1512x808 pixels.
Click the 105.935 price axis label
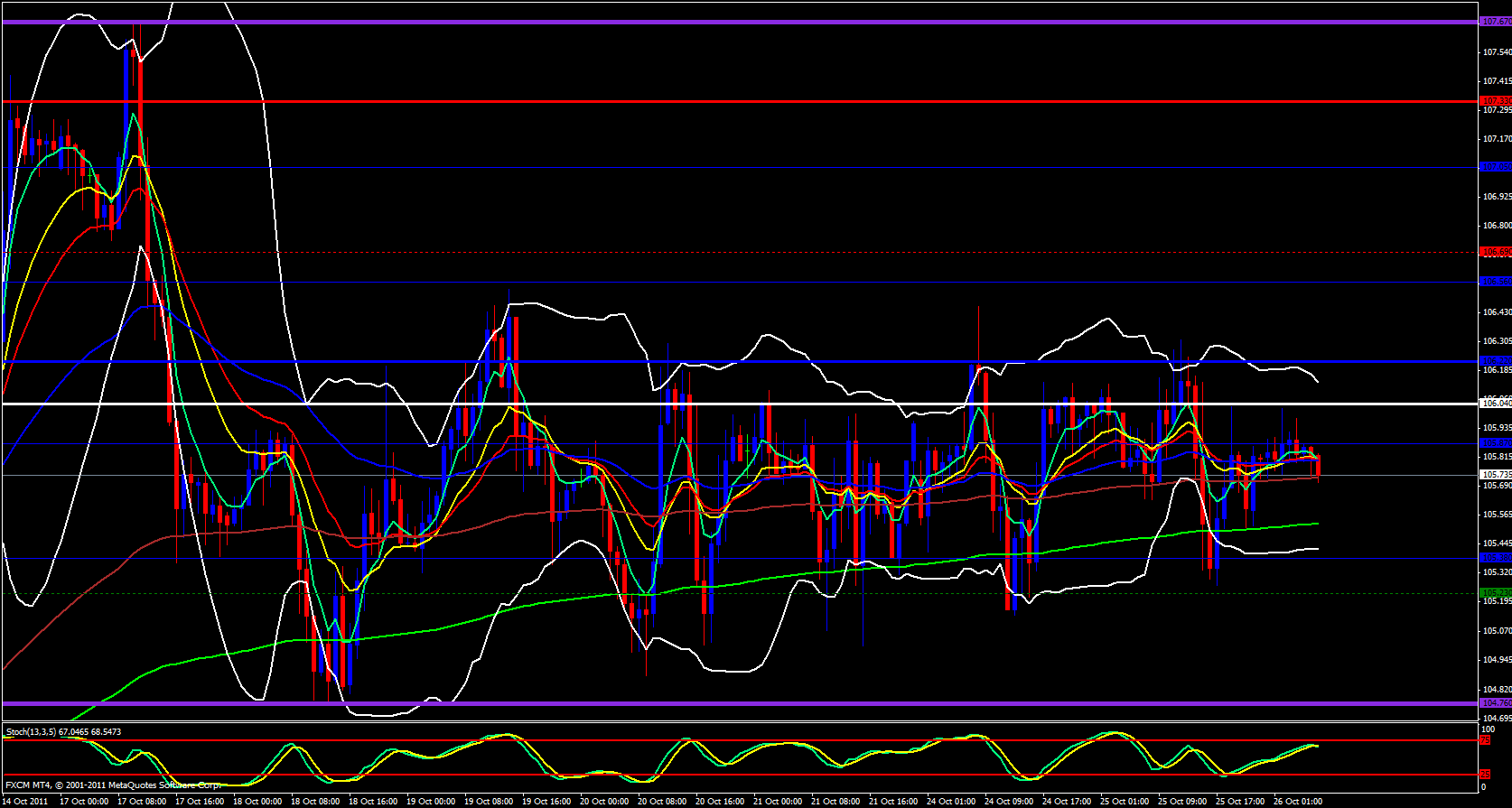pos(1497,428)
